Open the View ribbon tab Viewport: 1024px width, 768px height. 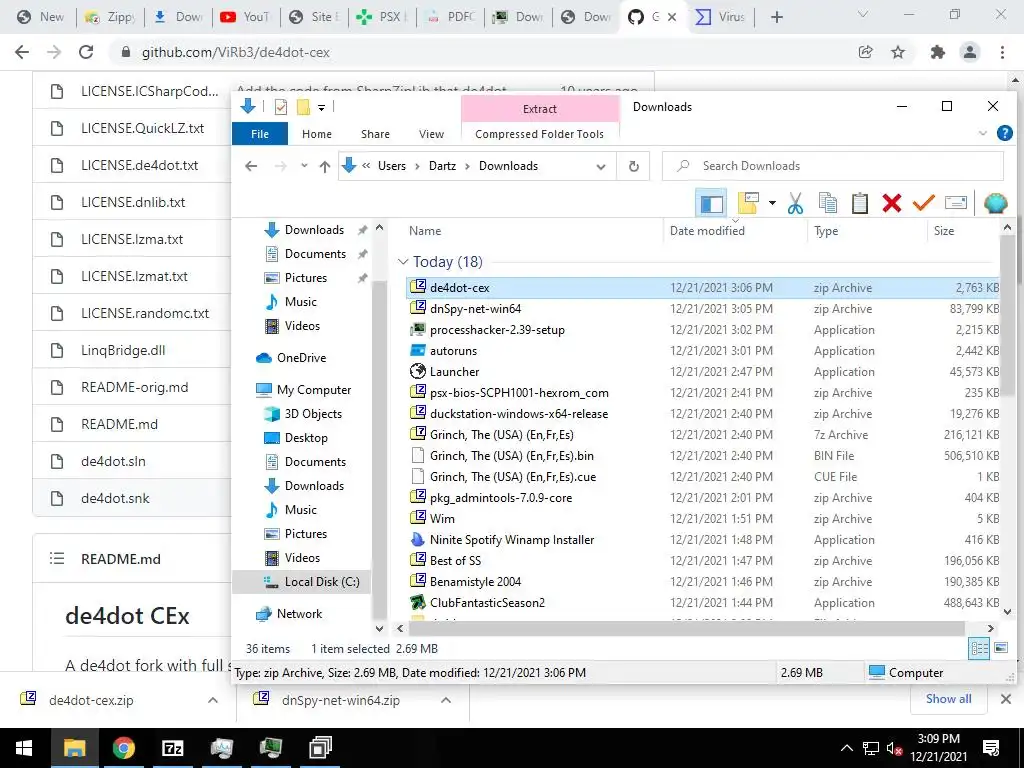(x=432, y=134)
